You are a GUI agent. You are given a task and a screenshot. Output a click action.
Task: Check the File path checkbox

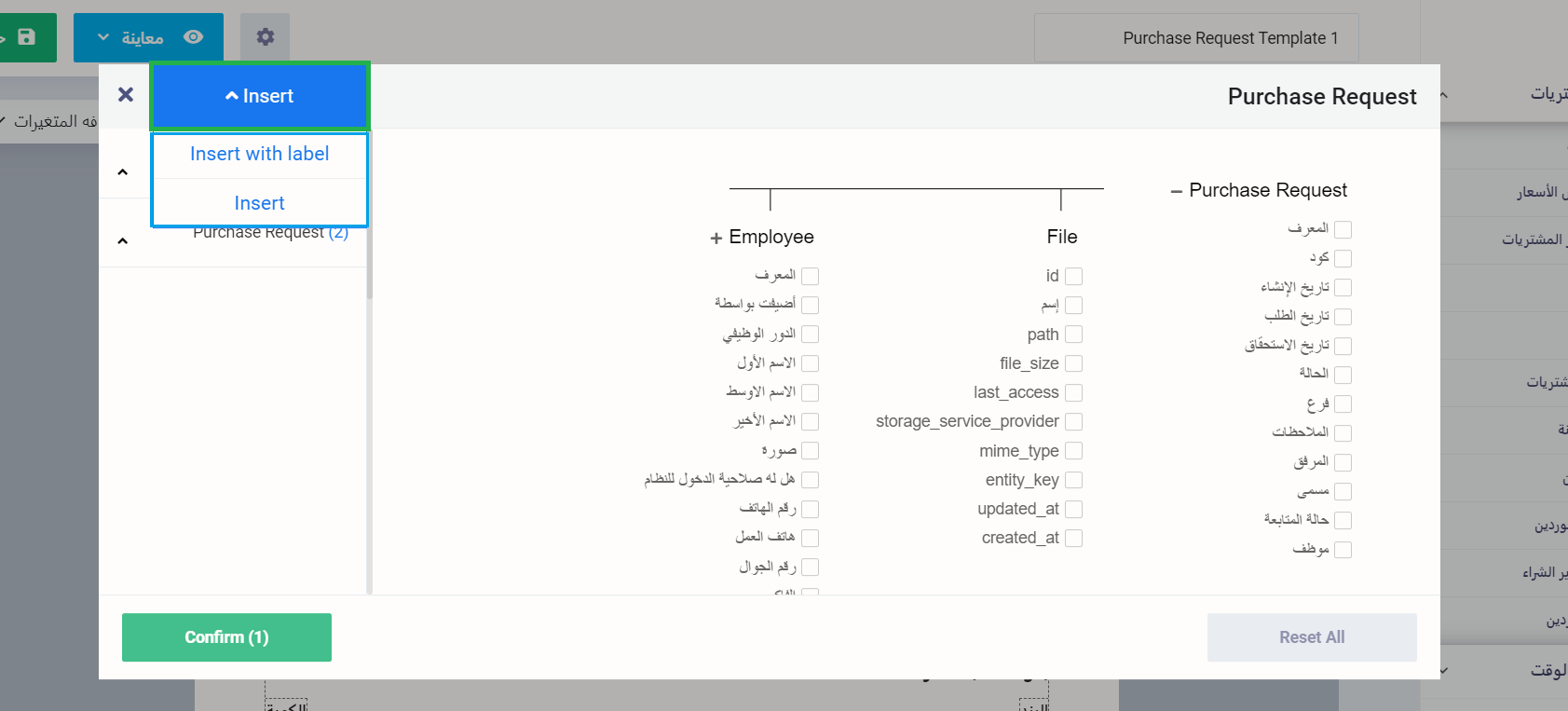coord(1073,335)
